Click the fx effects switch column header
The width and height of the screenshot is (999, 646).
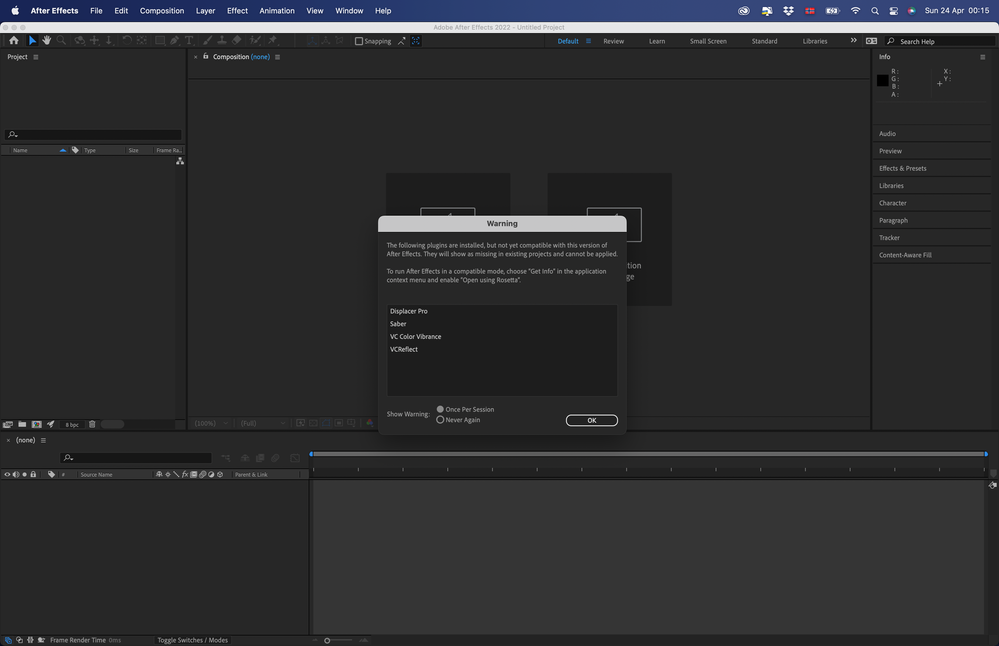pyautogui.click(x=185, y=475)
